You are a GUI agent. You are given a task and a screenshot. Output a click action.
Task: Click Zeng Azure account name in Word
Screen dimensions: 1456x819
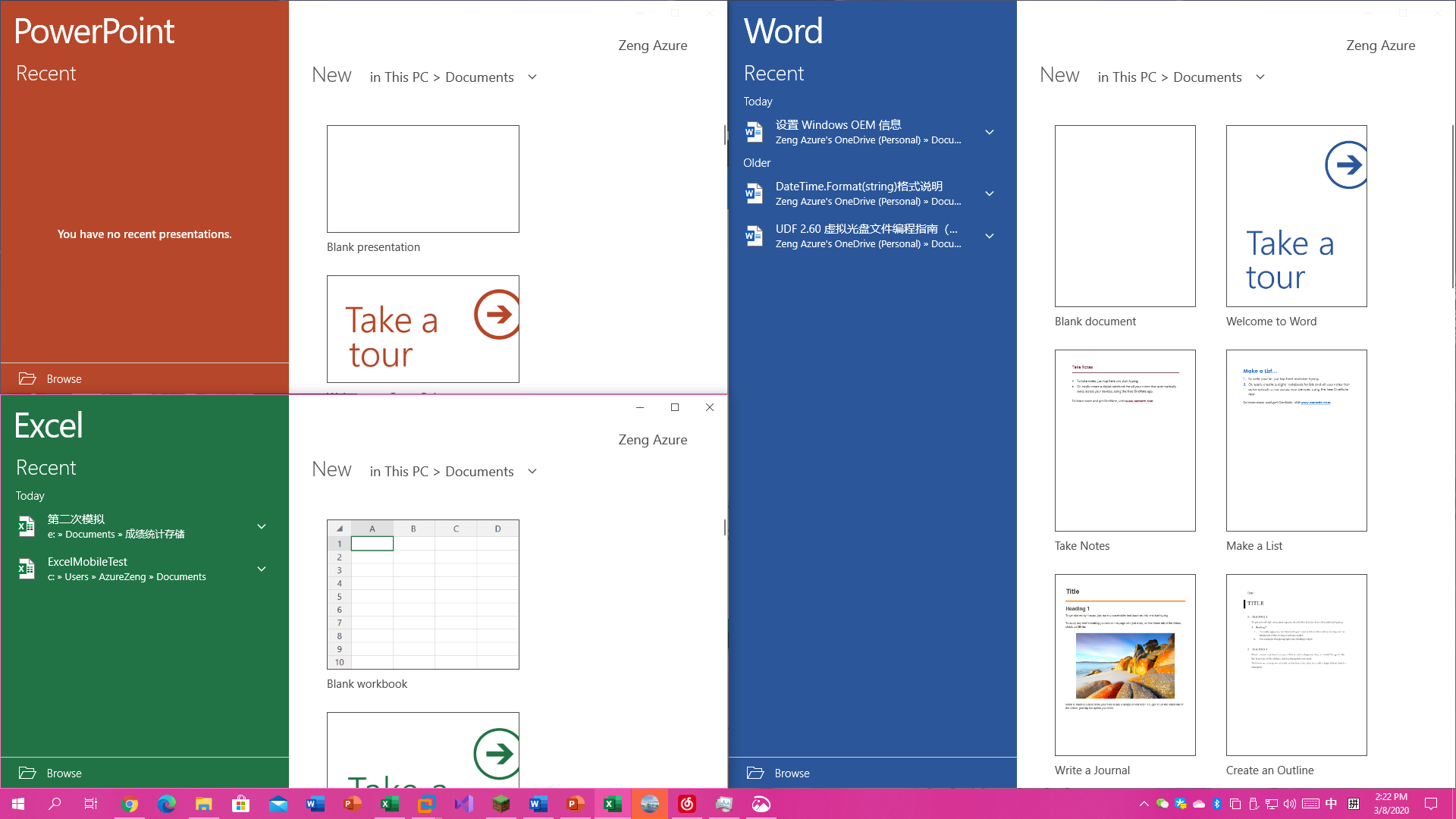coord(1380,45)
